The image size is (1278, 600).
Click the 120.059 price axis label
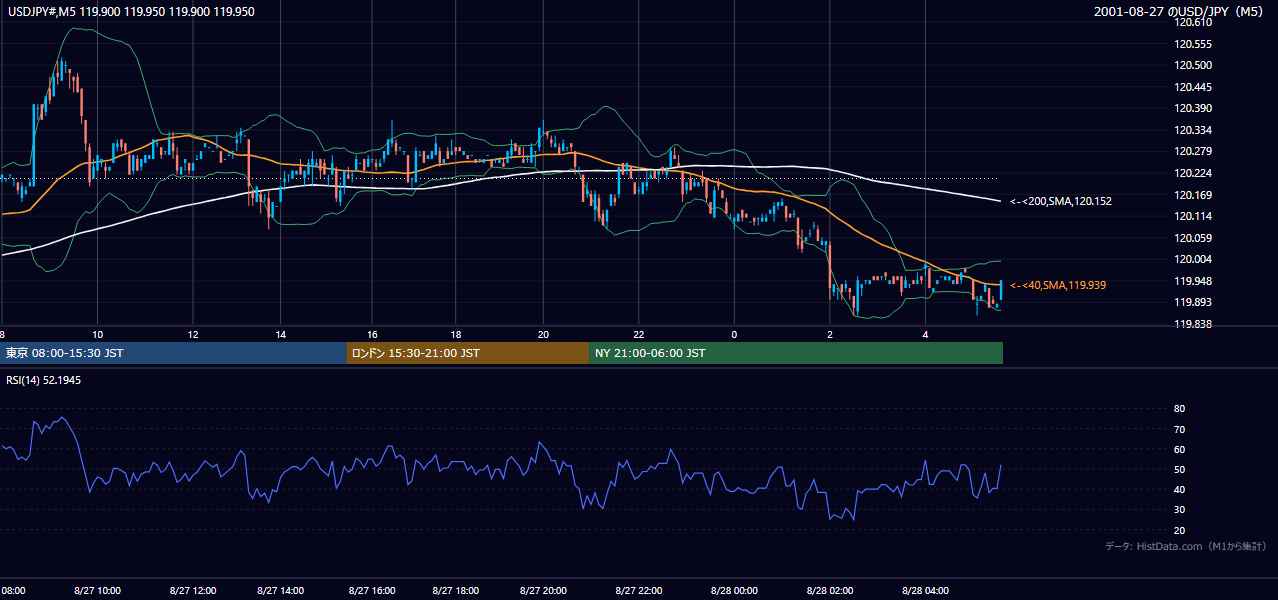click(x=1193, y=238)
